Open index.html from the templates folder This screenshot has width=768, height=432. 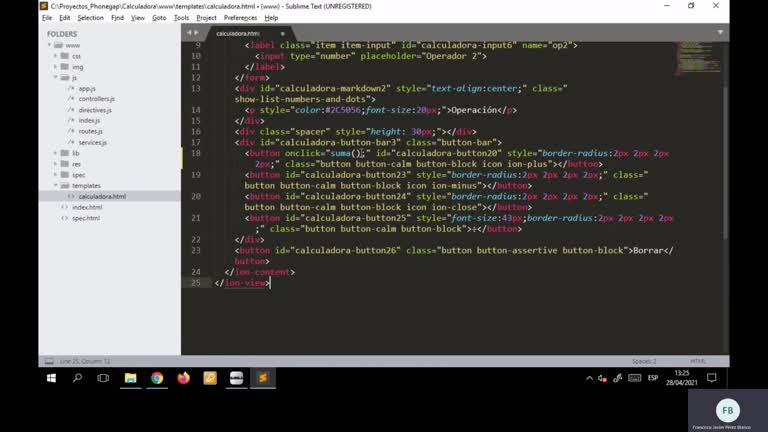86,207
